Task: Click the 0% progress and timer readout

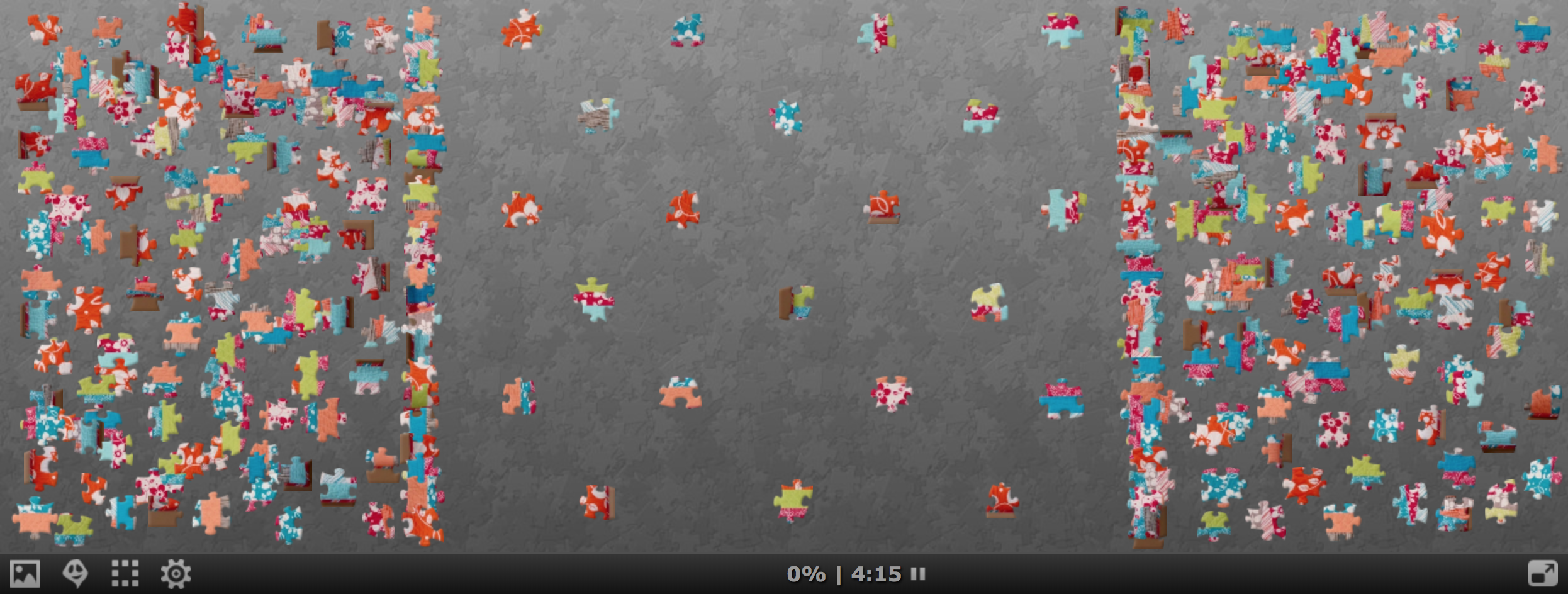Action: point(843,574)
